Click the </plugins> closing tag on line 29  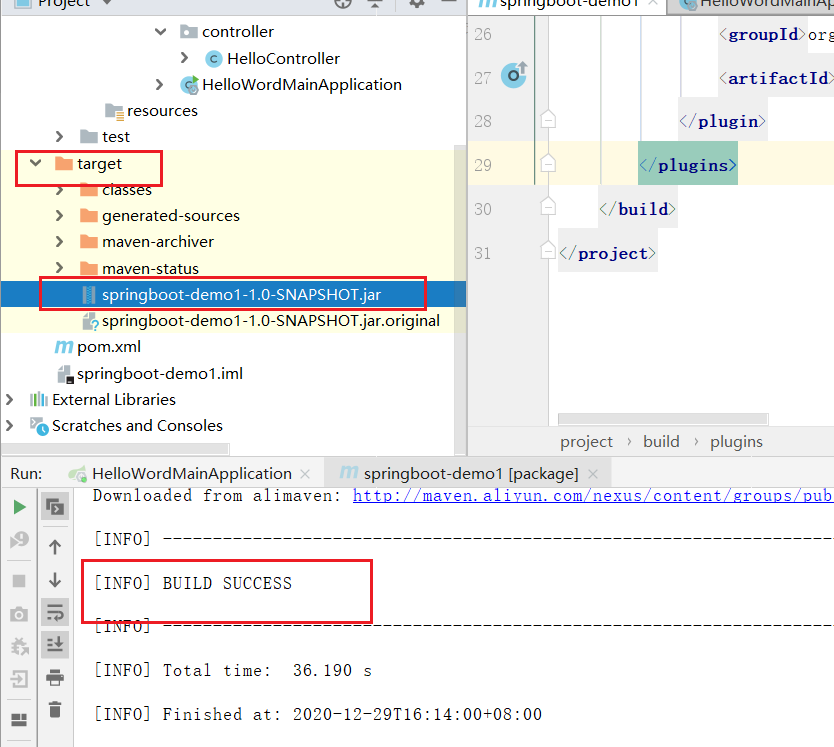tap(688, 165)
